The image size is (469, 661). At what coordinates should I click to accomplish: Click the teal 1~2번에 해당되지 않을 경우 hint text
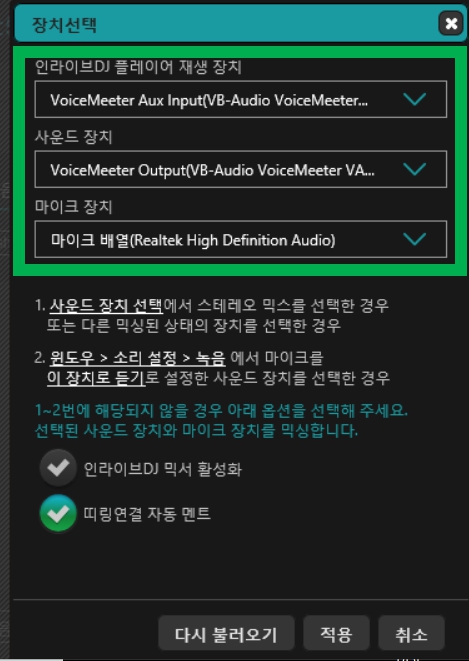221,410
